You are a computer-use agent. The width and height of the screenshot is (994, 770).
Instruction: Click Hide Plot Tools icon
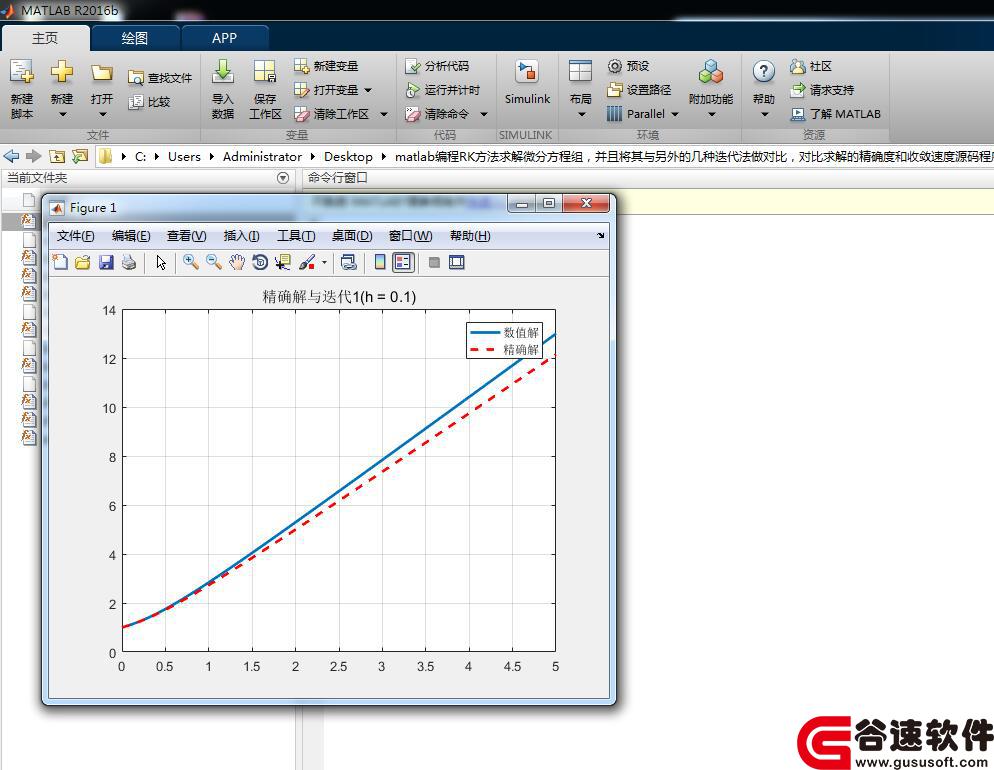(434, 262)
